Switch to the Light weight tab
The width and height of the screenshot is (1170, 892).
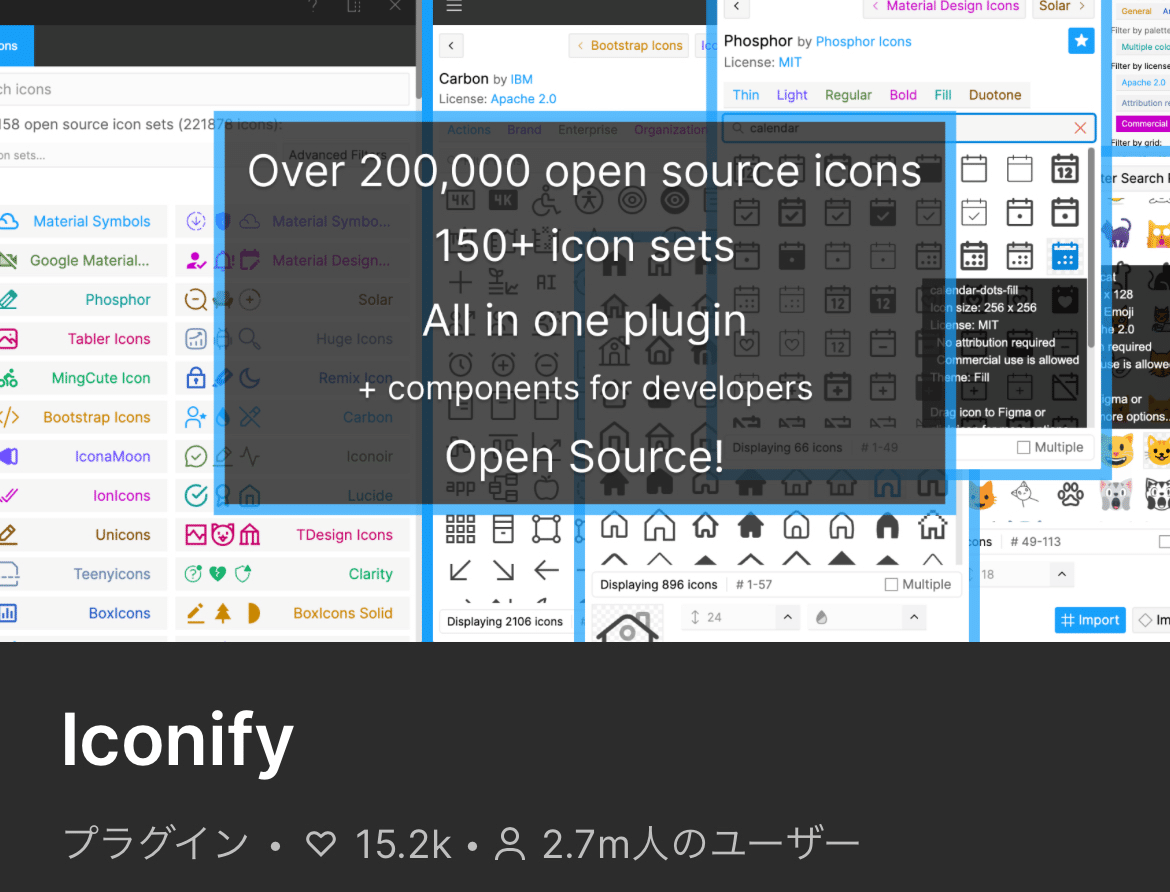click(792, 95)
